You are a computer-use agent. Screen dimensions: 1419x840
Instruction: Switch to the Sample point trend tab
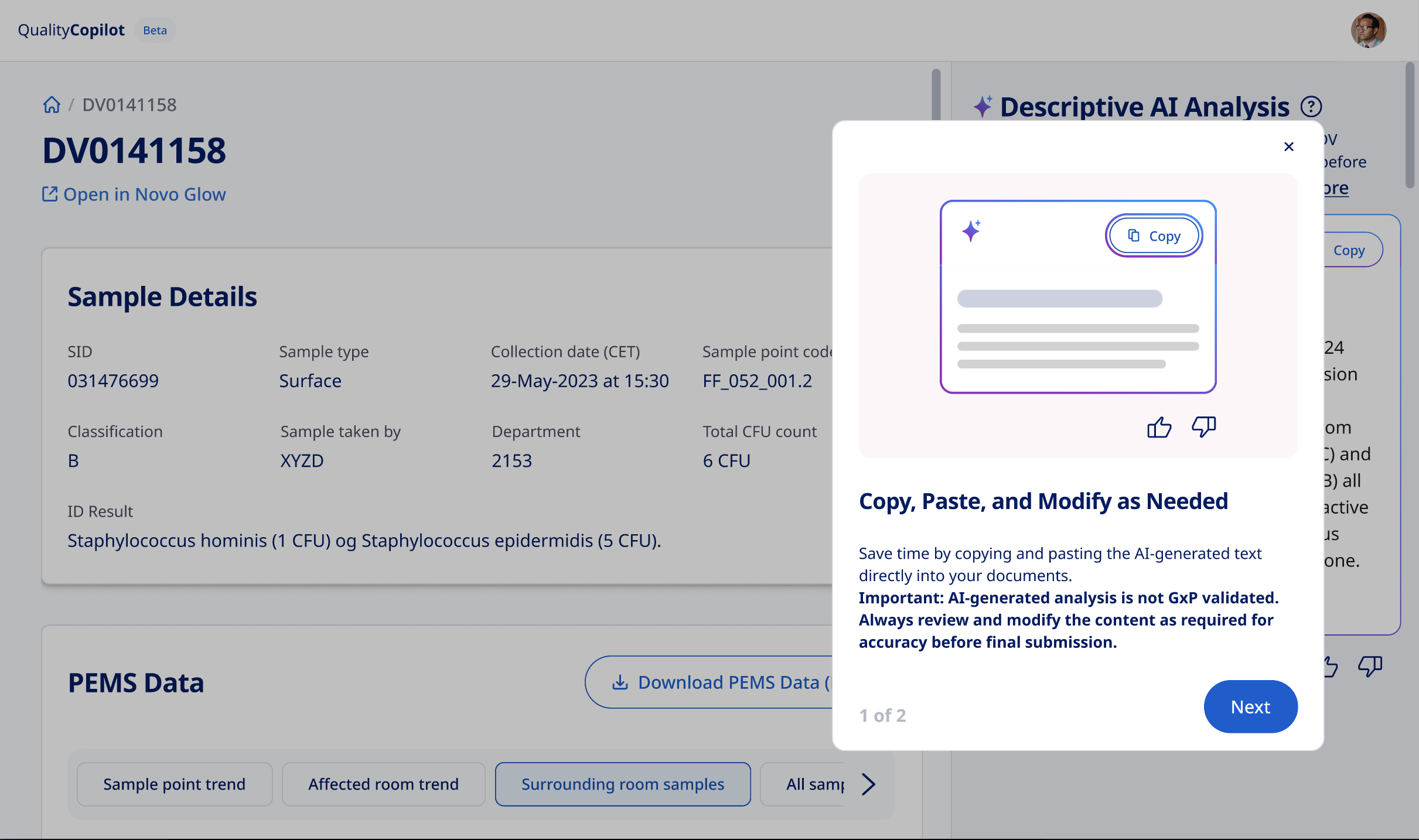174,784
